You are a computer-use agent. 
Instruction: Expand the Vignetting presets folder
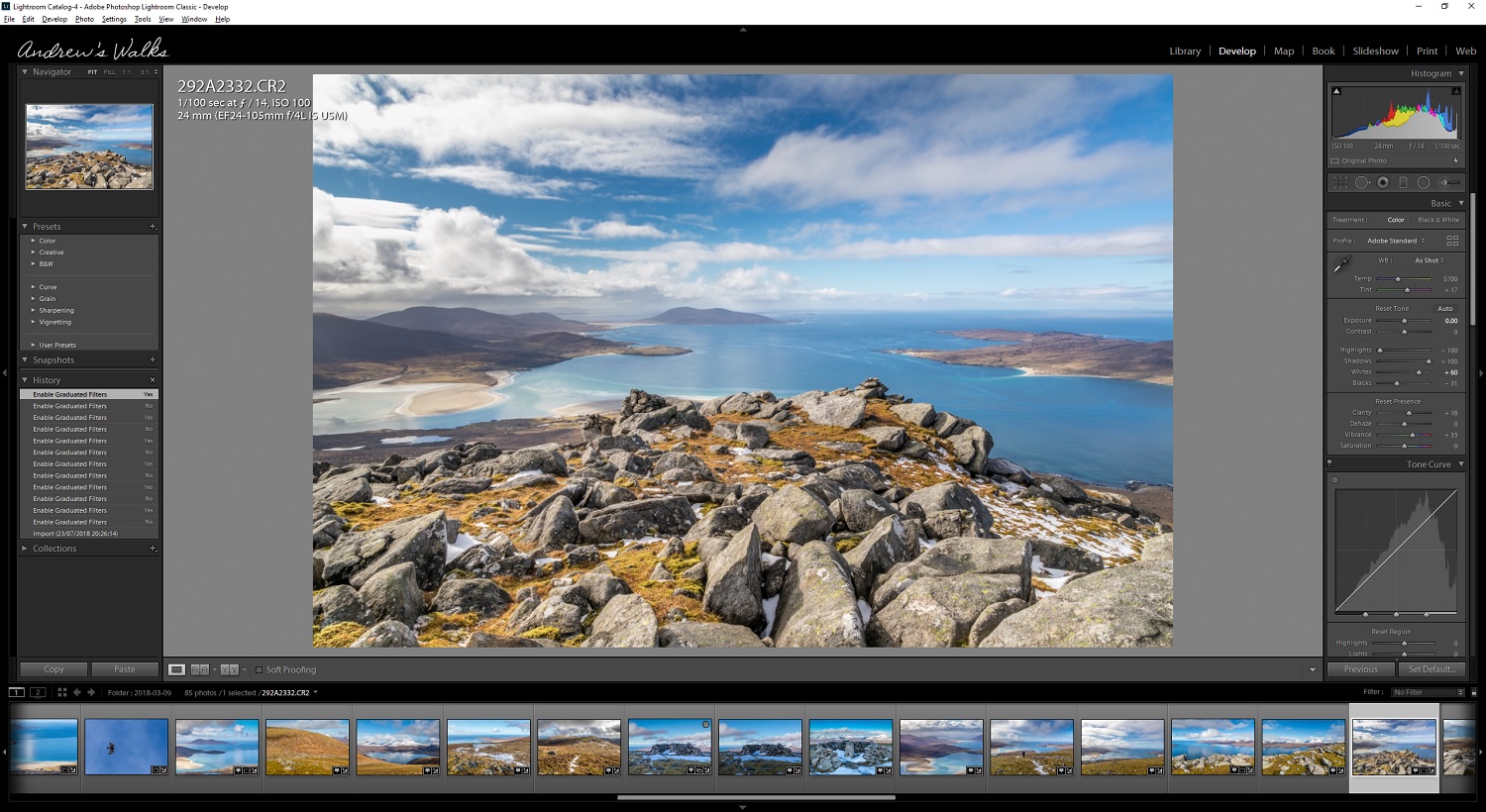coord(33,322)
